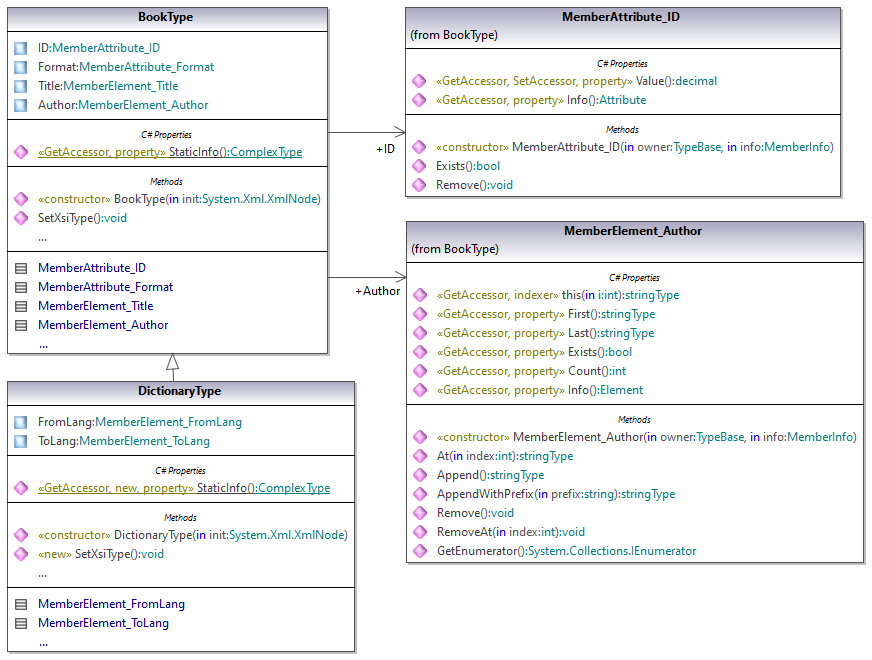Click the attribute icon beside Author:MemberElement_Author

21,105
